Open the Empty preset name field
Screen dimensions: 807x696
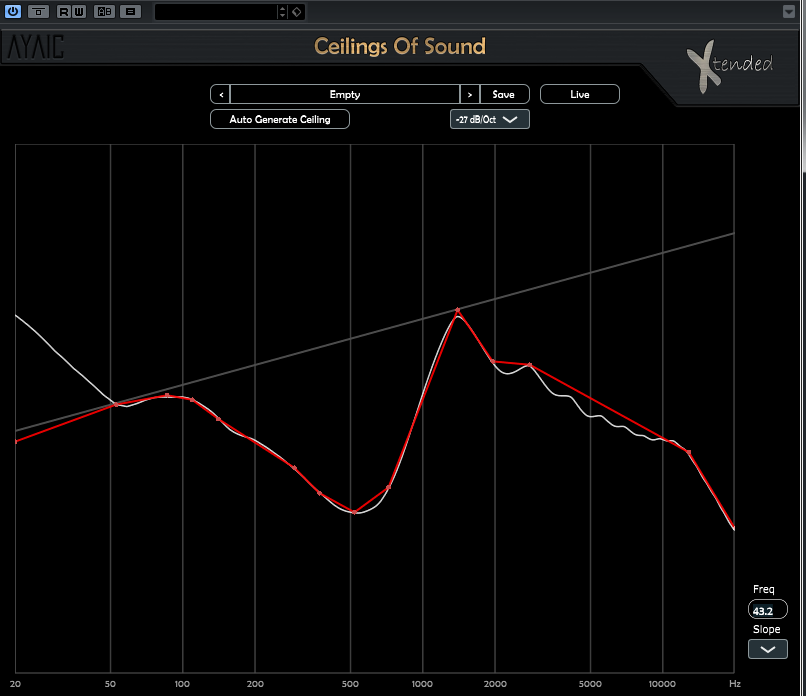tap(345, 94)
